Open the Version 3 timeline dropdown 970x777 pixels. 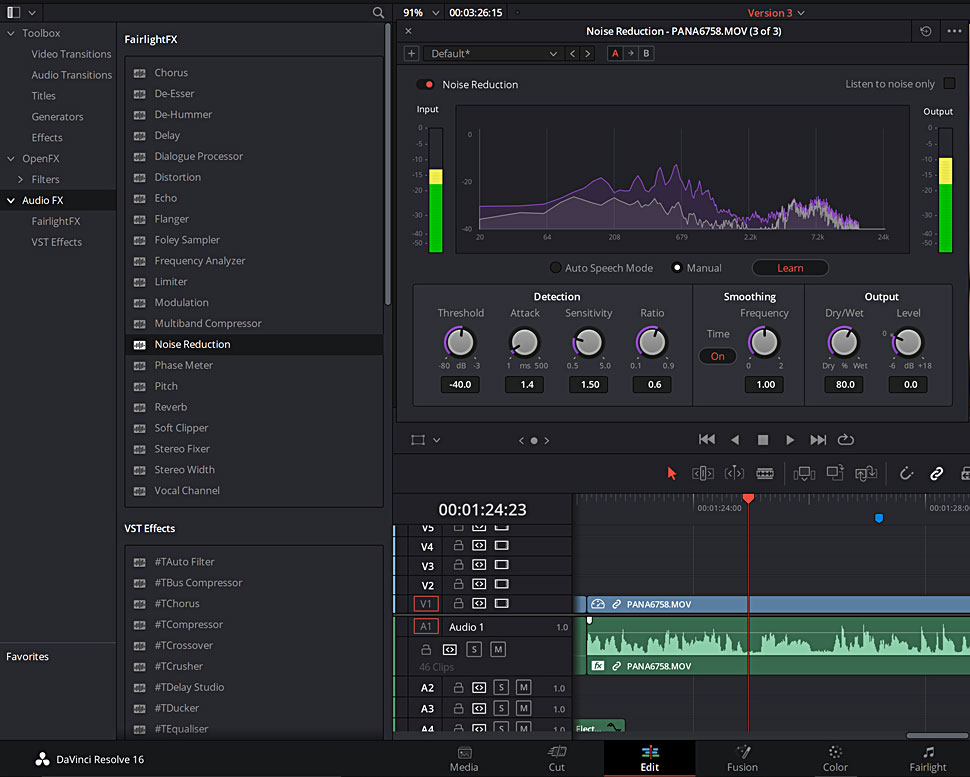click(x=776, y=12)
